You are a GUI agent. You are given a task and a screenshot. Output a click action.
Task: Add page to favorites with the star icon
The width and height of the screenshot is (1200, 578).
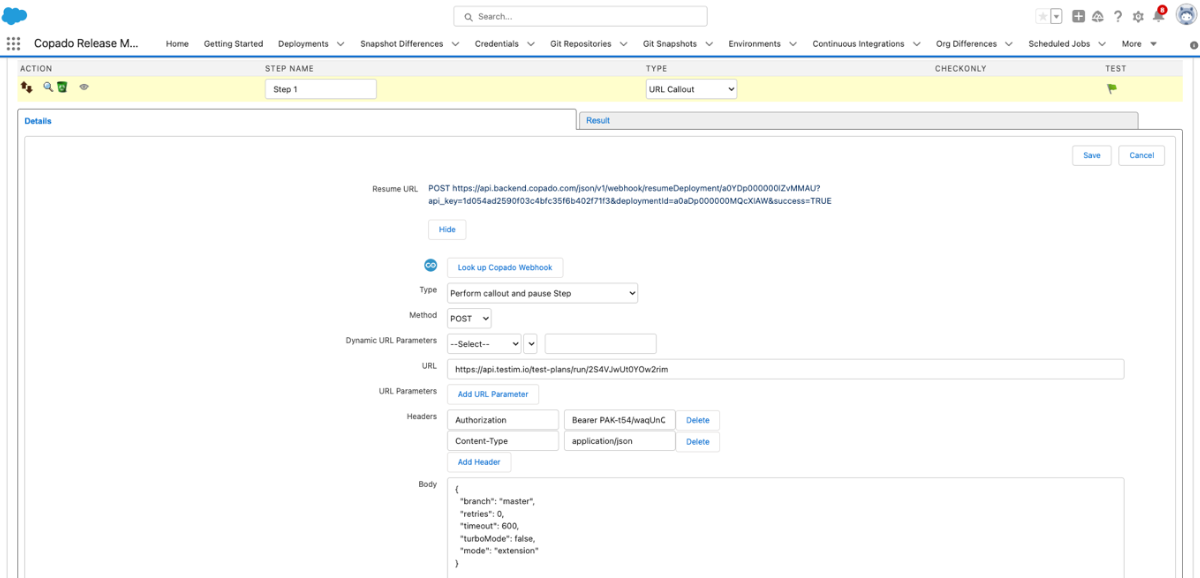[x=1043, y=16]
